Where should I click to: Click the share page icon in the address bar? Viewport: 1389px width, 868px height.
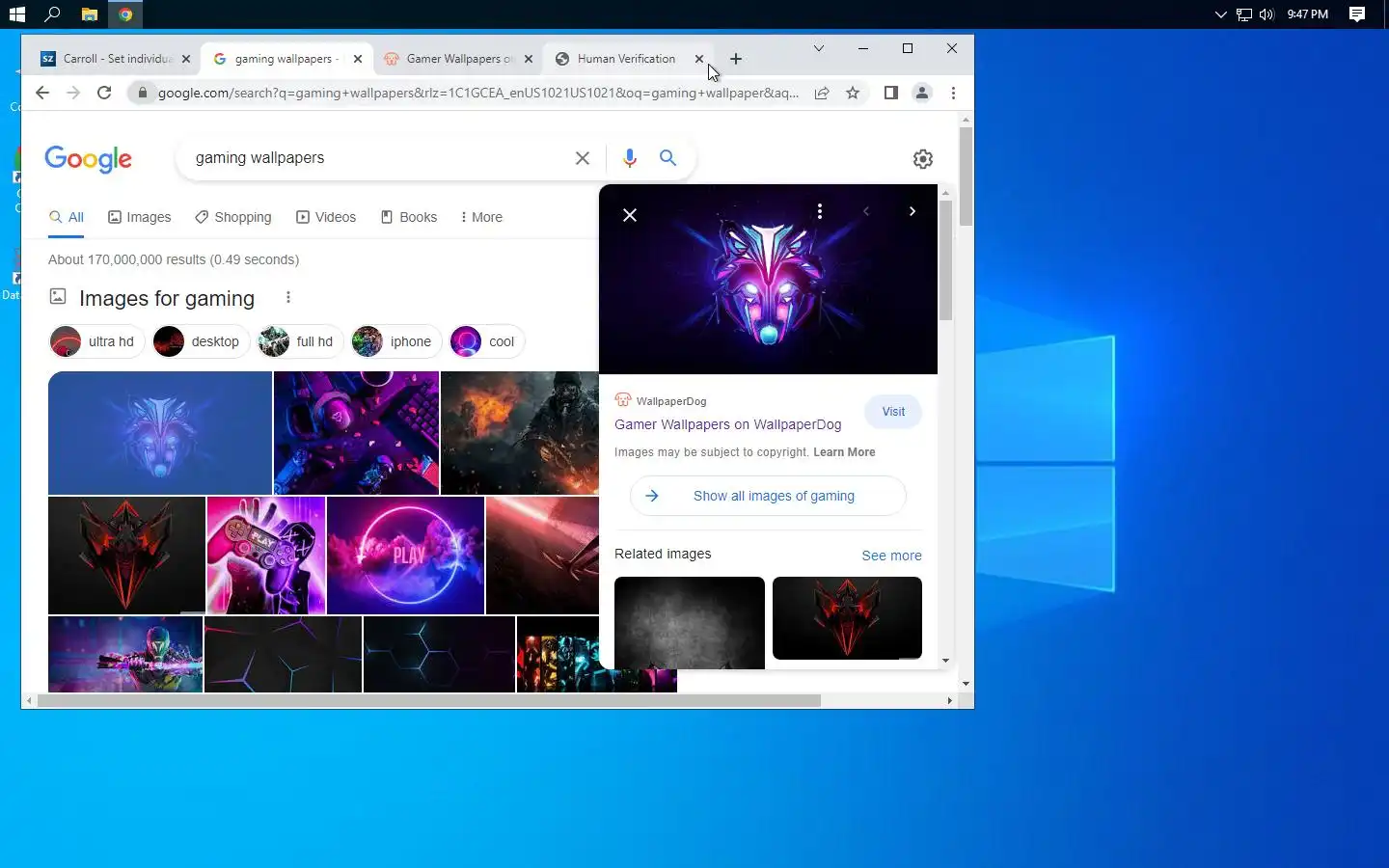point(822,93)
